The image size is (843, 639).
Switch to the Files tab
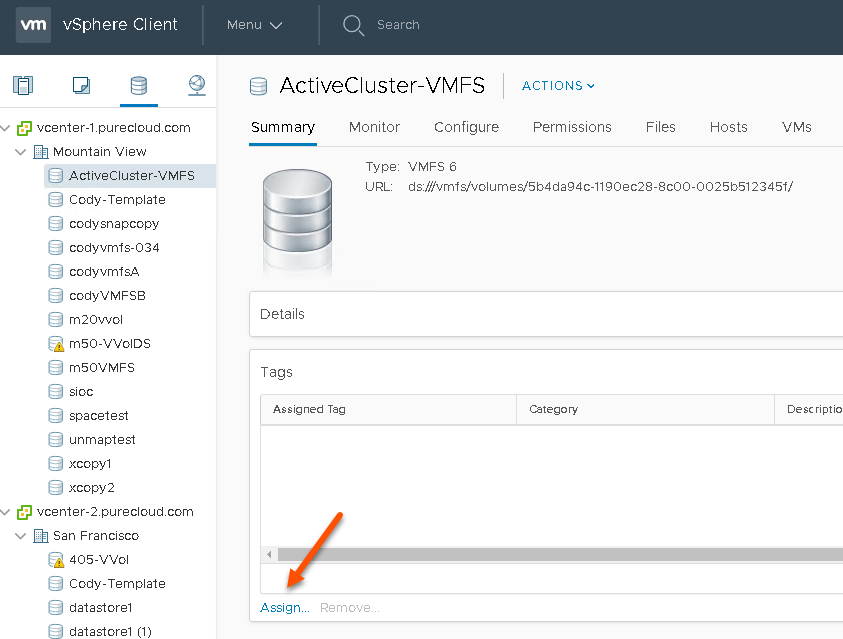pyautogui.click(x=660, y=127)
